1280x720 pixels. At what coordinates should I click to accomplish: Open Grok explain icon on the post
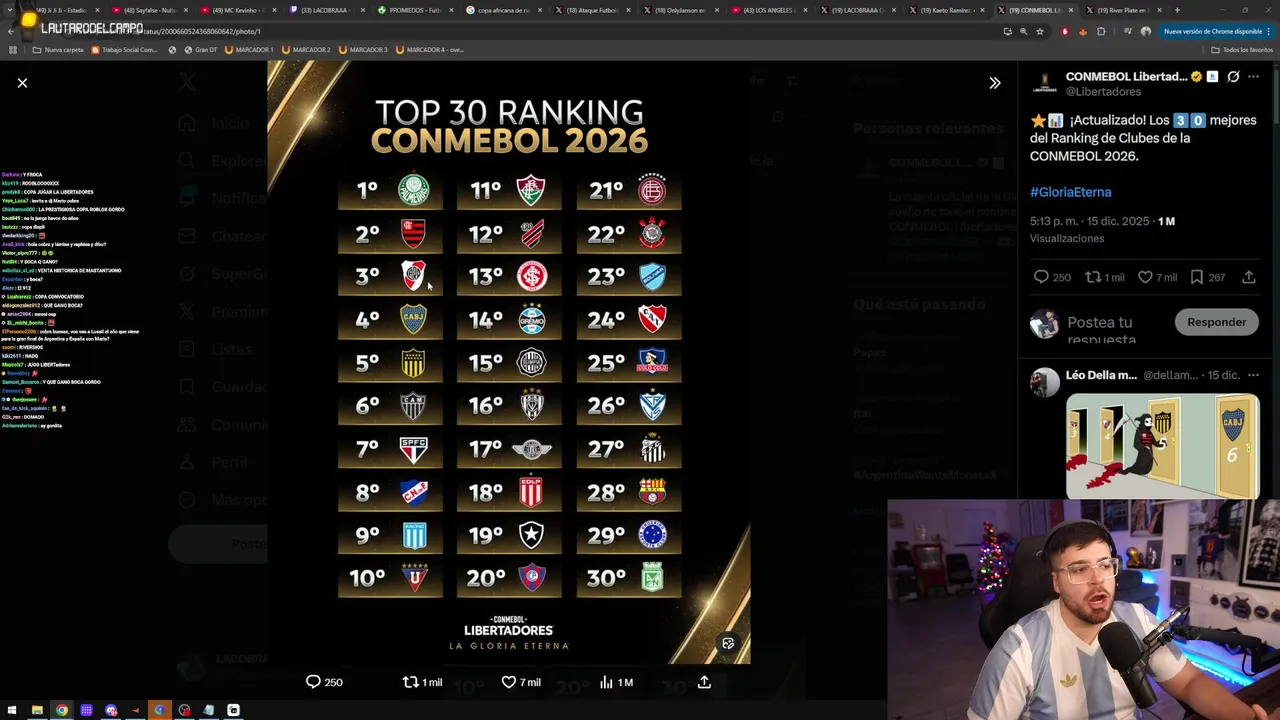click(1233, 77)
